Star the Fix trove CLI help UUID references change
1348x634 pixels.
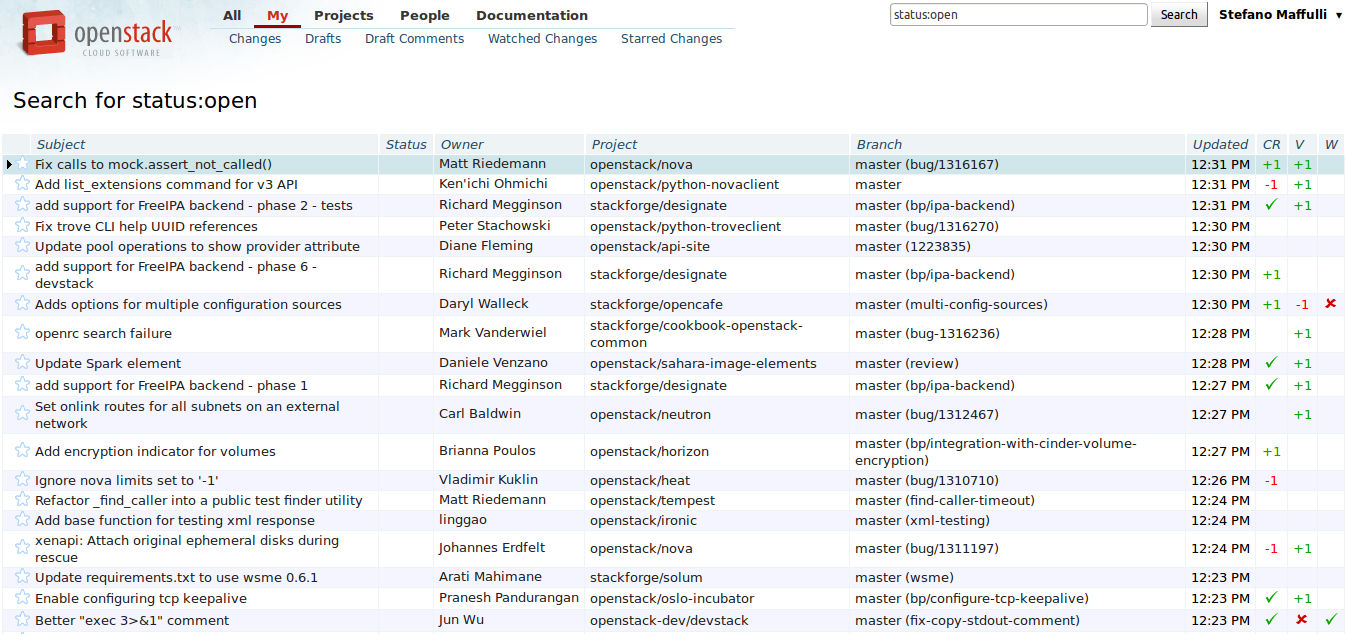click(22, 226)
